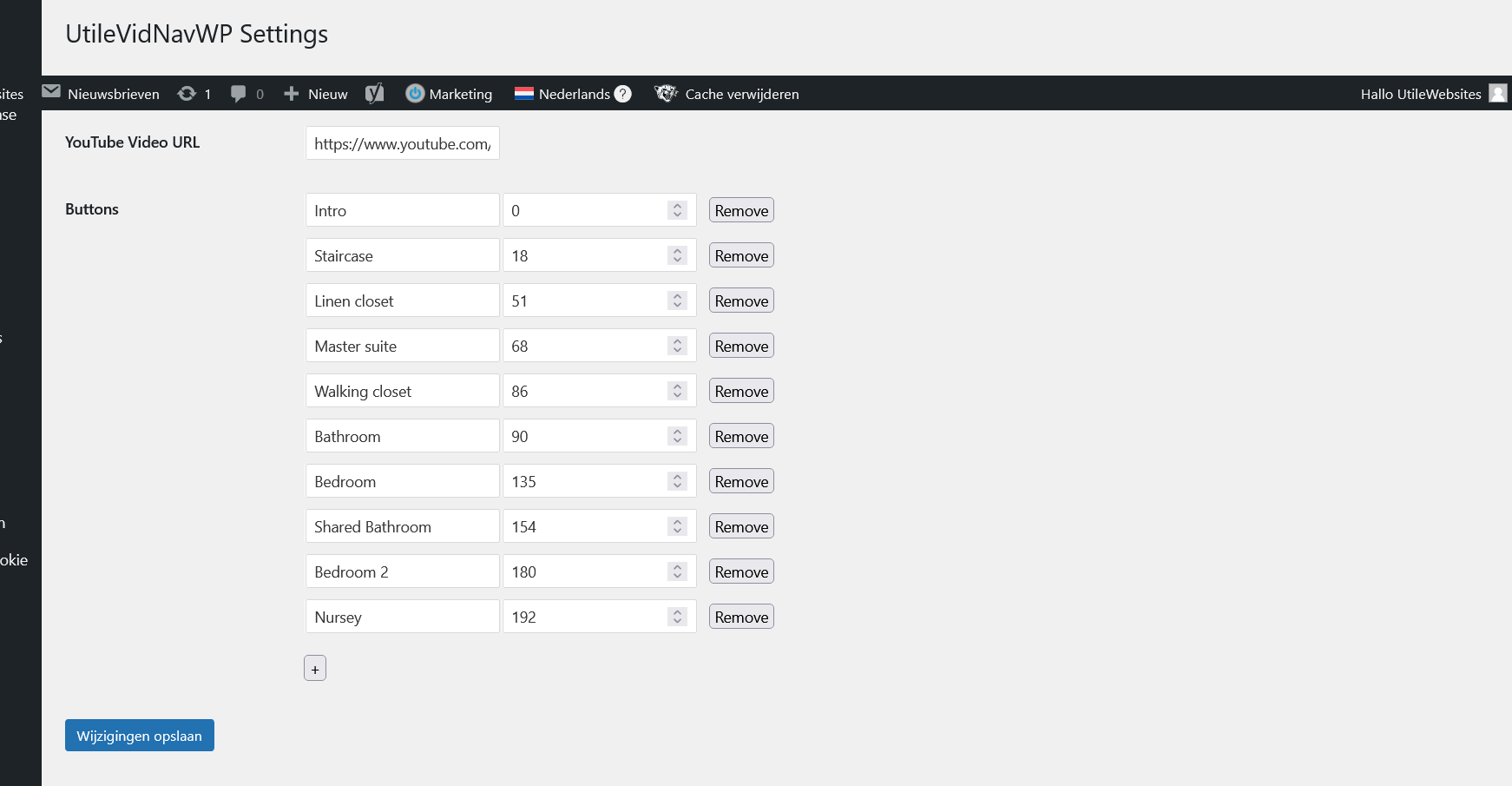The width and height of the screenshot is (1512, 786).
Task: Click the Yoast SEO icon
Action: tap(375, 94)
